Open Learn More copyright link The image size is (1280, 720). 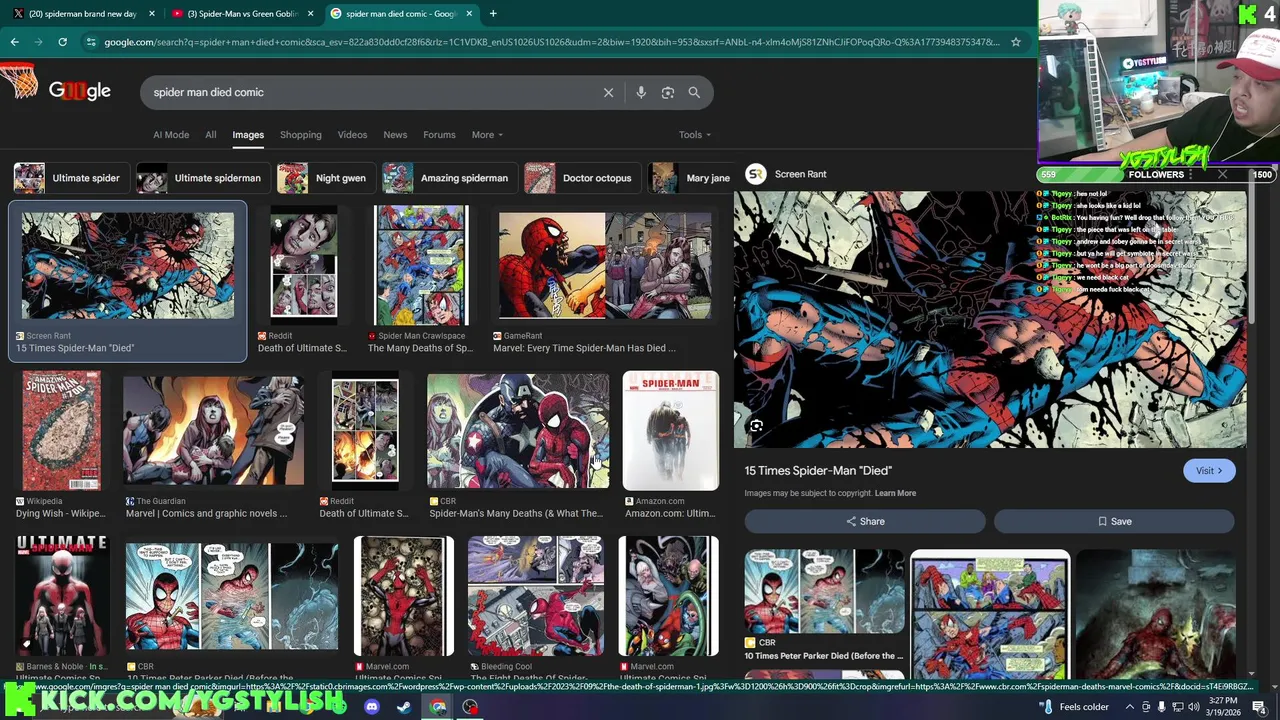click(895, 493)
